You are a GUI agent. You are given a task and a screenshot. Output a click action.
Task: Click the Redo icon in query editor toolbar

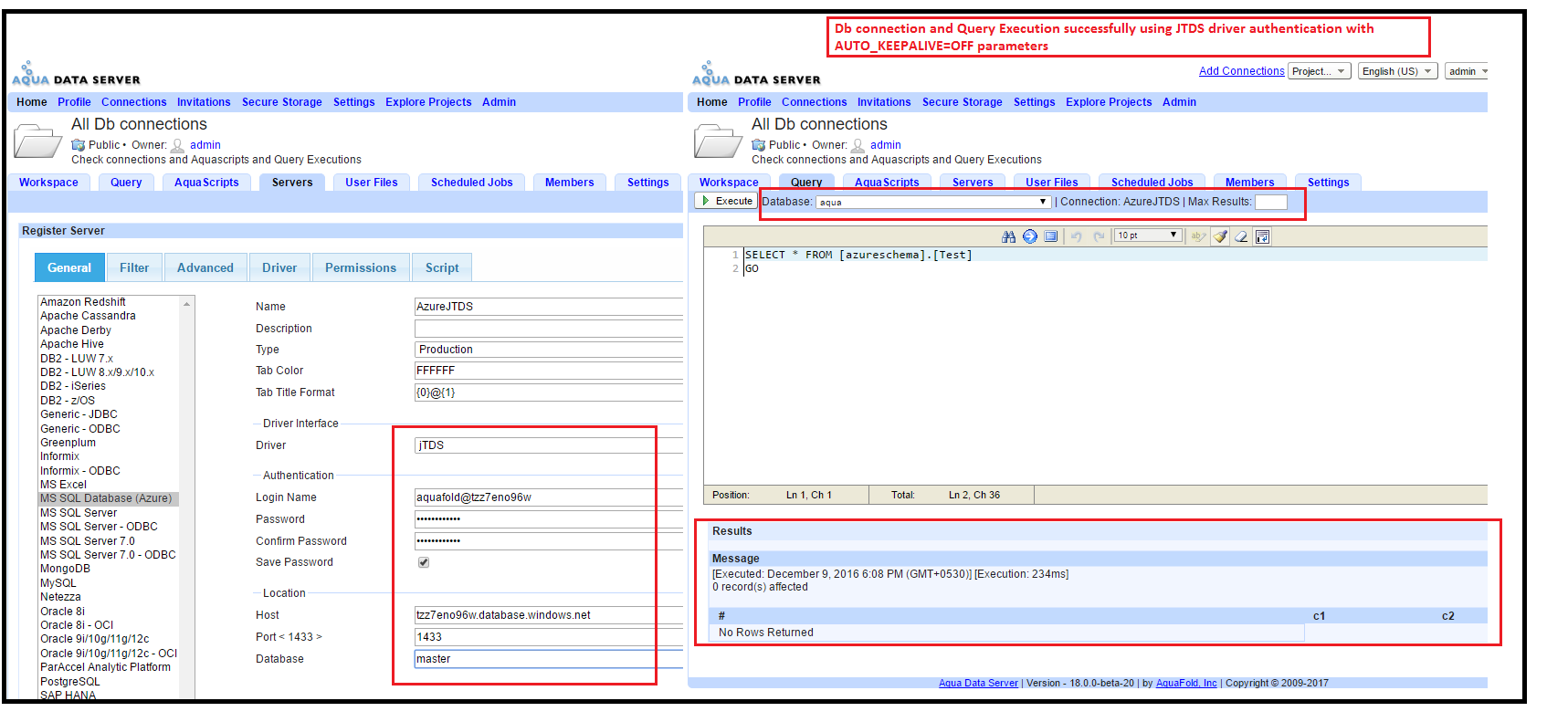pyautogui.click(x=1100, y=236)
